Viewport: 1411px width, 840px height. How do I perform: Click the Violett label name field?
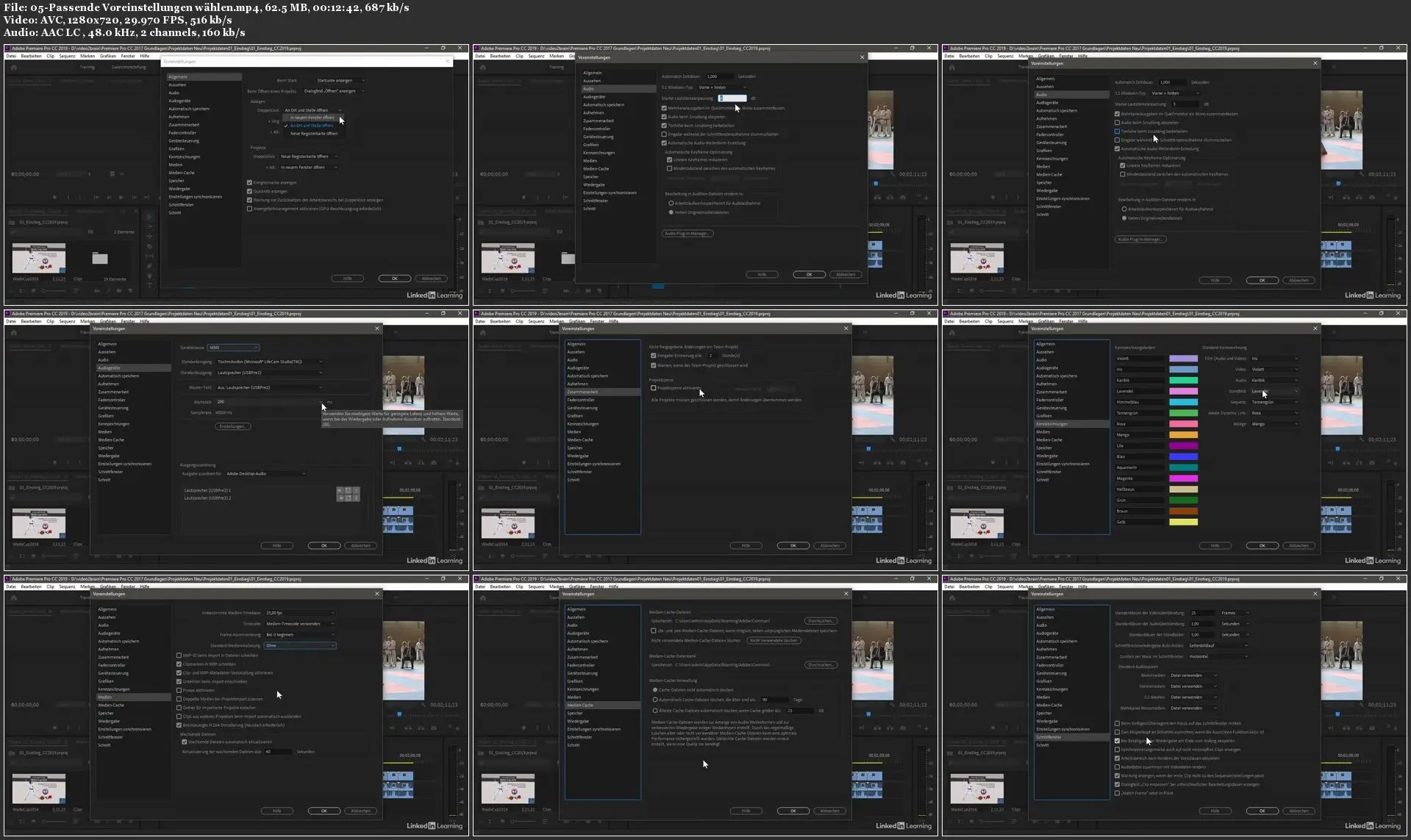(x=1140, y=359)
